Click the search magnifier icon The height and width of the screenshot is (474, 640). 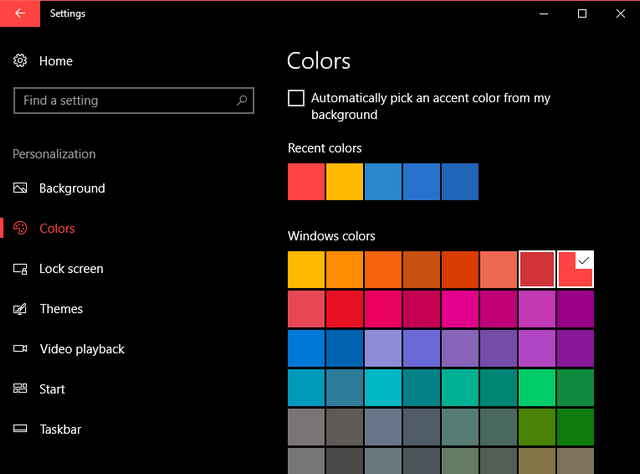pos(242,100)
